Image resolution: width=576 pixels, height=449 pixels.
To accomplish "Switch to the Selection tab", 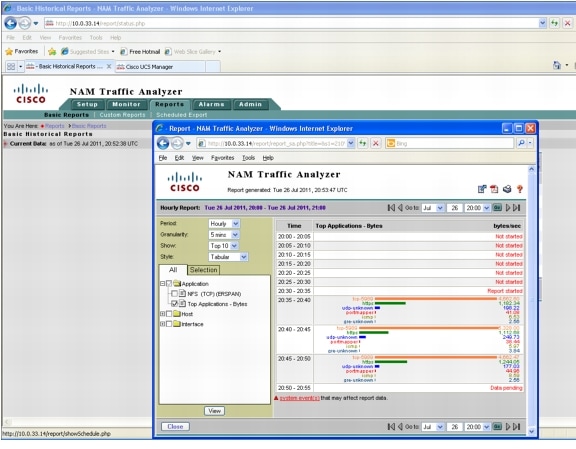I will [x=204, y=270].
